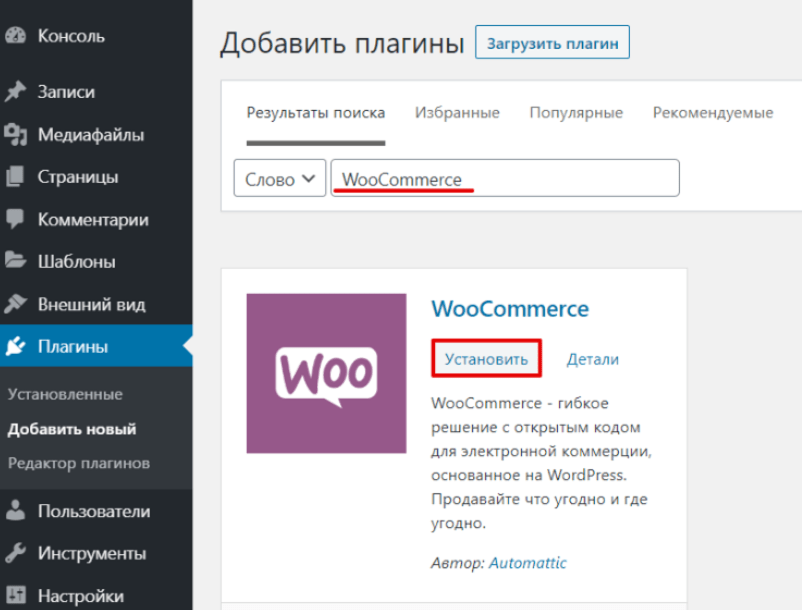Viewport: 802px width, 610px height.
Task: Switch to Результаты поиска tab
Action: pyautogui.click(x=316, y=112)
